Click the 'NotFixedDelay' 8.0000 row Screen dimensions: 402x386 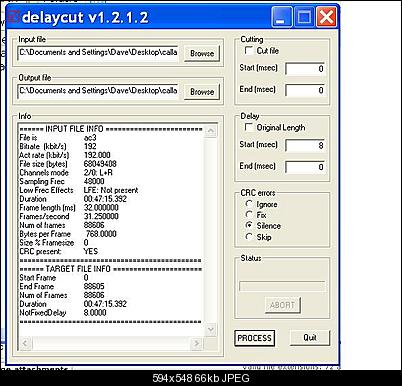63,313
